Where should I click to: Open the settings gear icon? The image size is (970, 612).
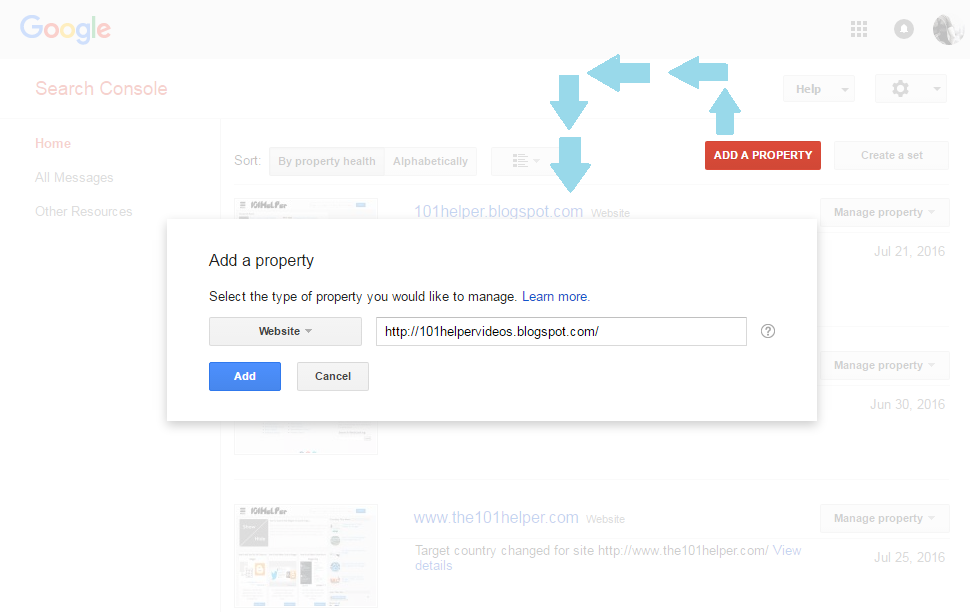pos(900,88)
